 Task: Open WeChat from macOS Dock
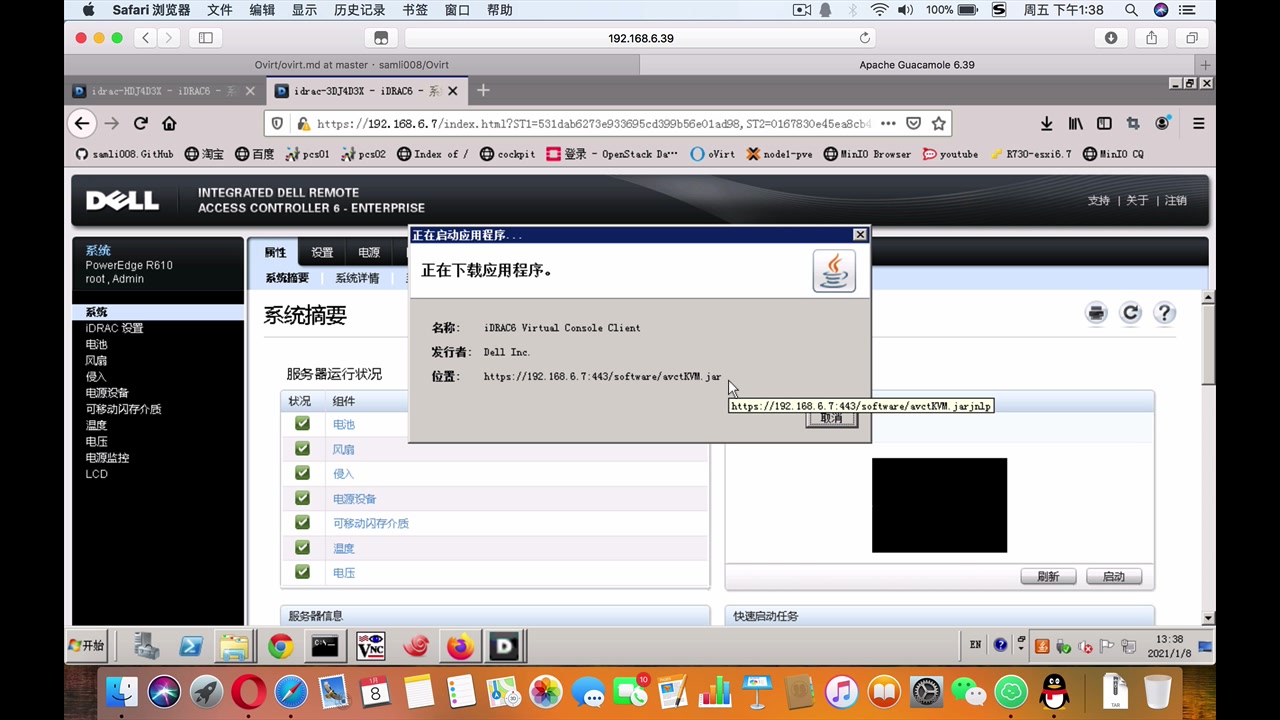pyautogui.click(x=968, y=691)
